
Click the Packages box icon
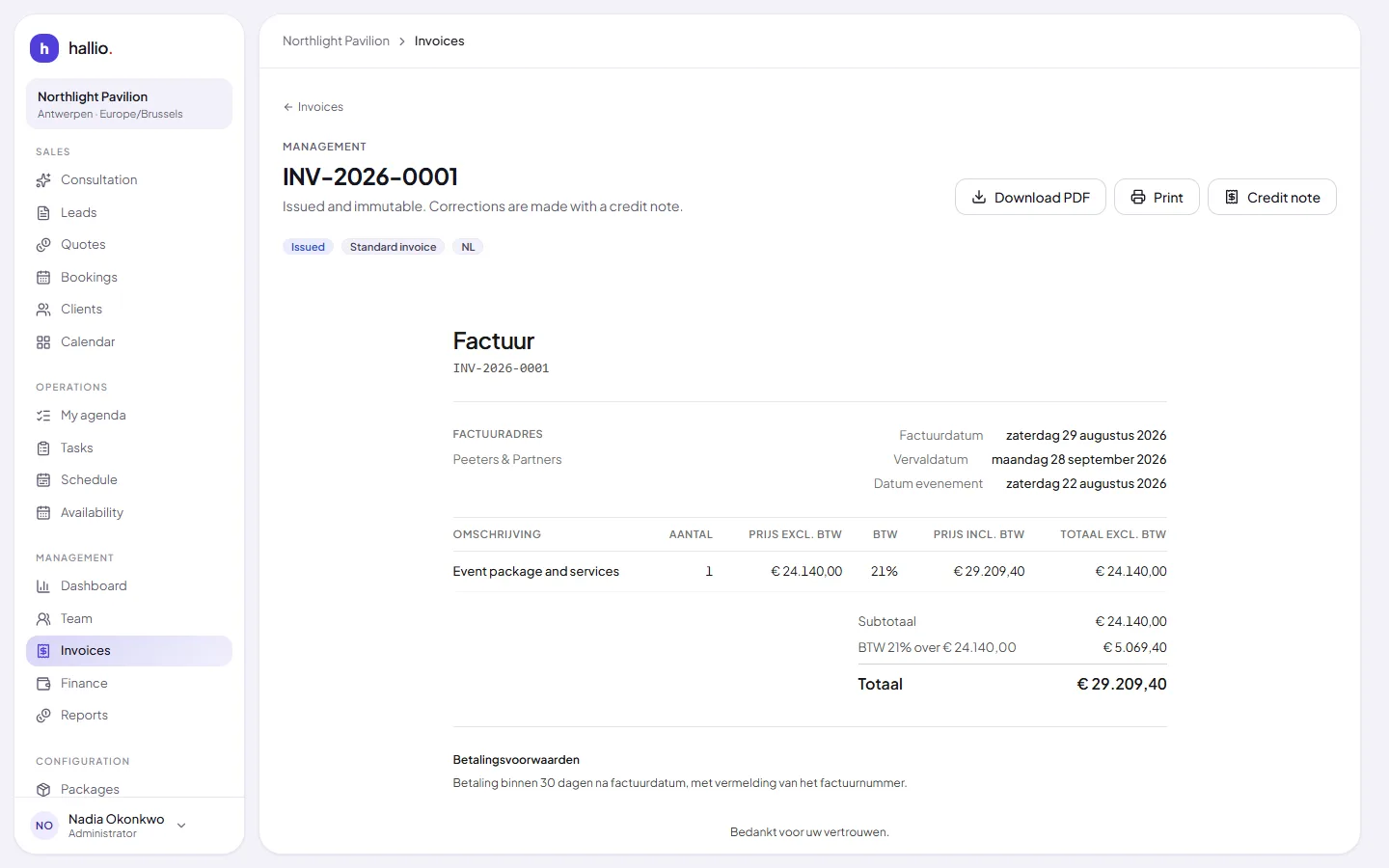[43, 790]
